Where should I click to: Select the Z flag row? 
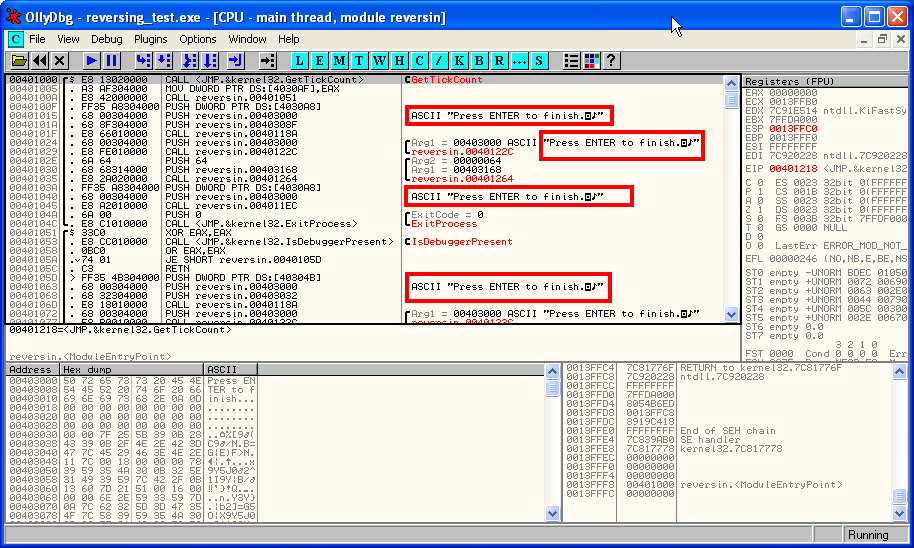click(x=825, y=209)
